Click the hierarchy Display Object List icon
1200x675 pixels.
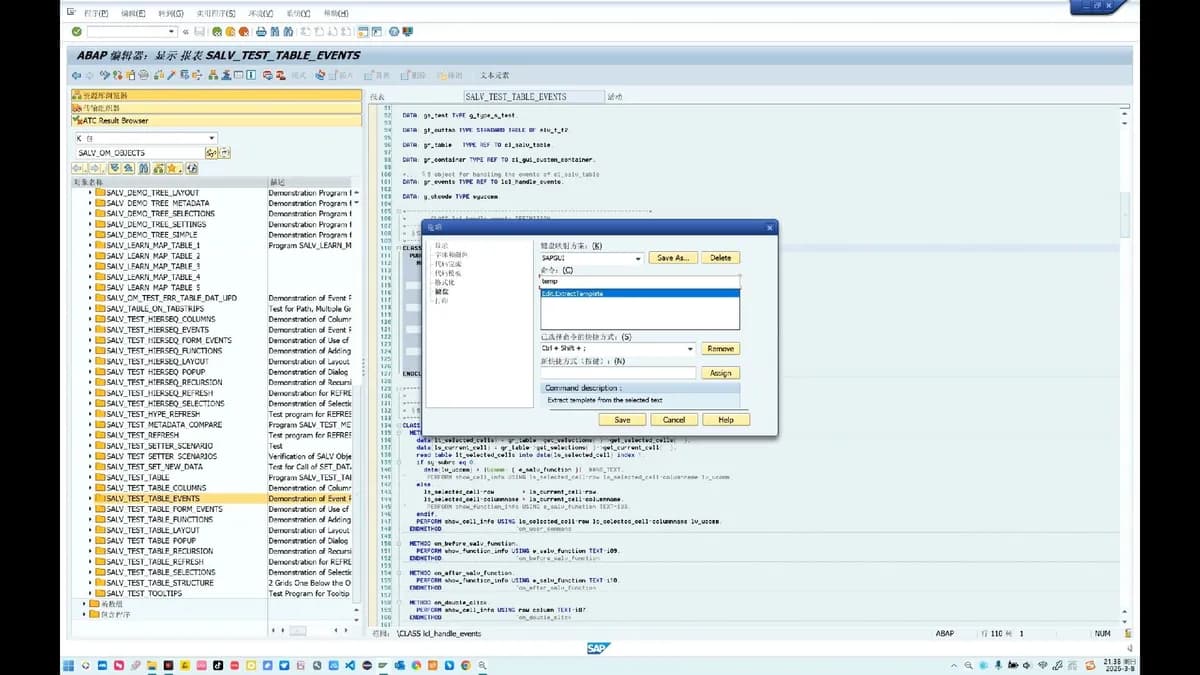[x=212, y=75]
